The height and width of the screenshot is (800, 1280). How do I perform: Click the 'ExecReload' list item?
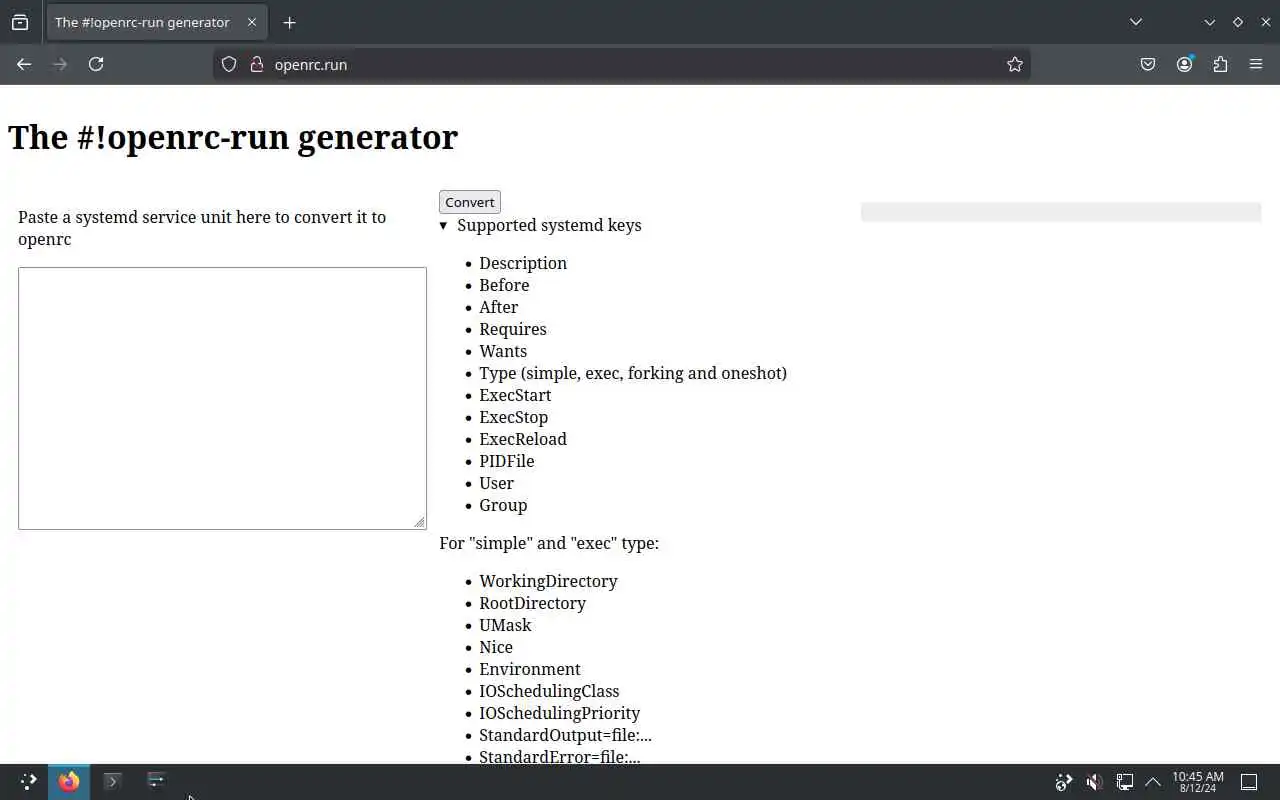click(523, 439)
